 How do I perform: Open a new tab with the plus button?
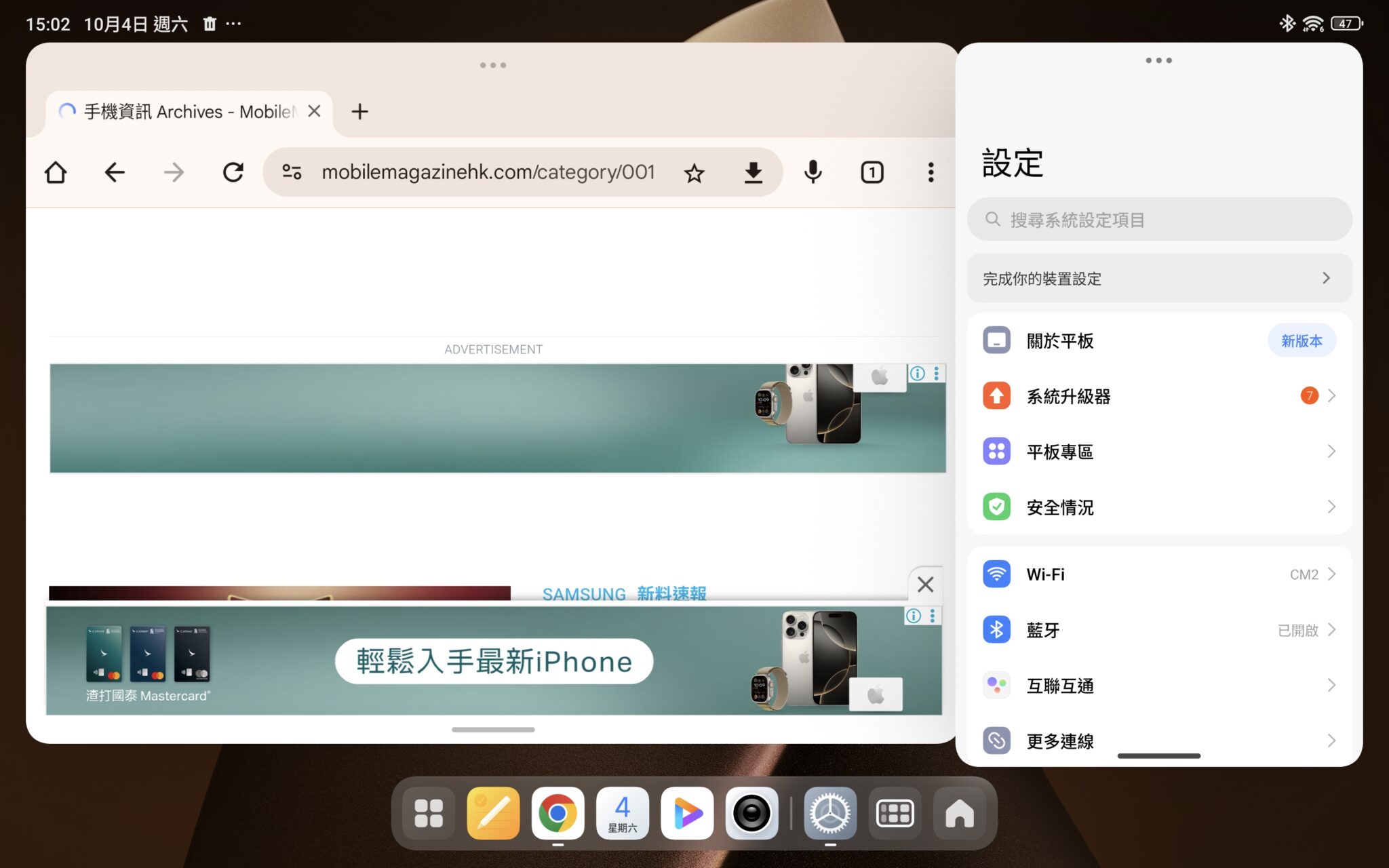pyautogui.click(x=359, y=111)
